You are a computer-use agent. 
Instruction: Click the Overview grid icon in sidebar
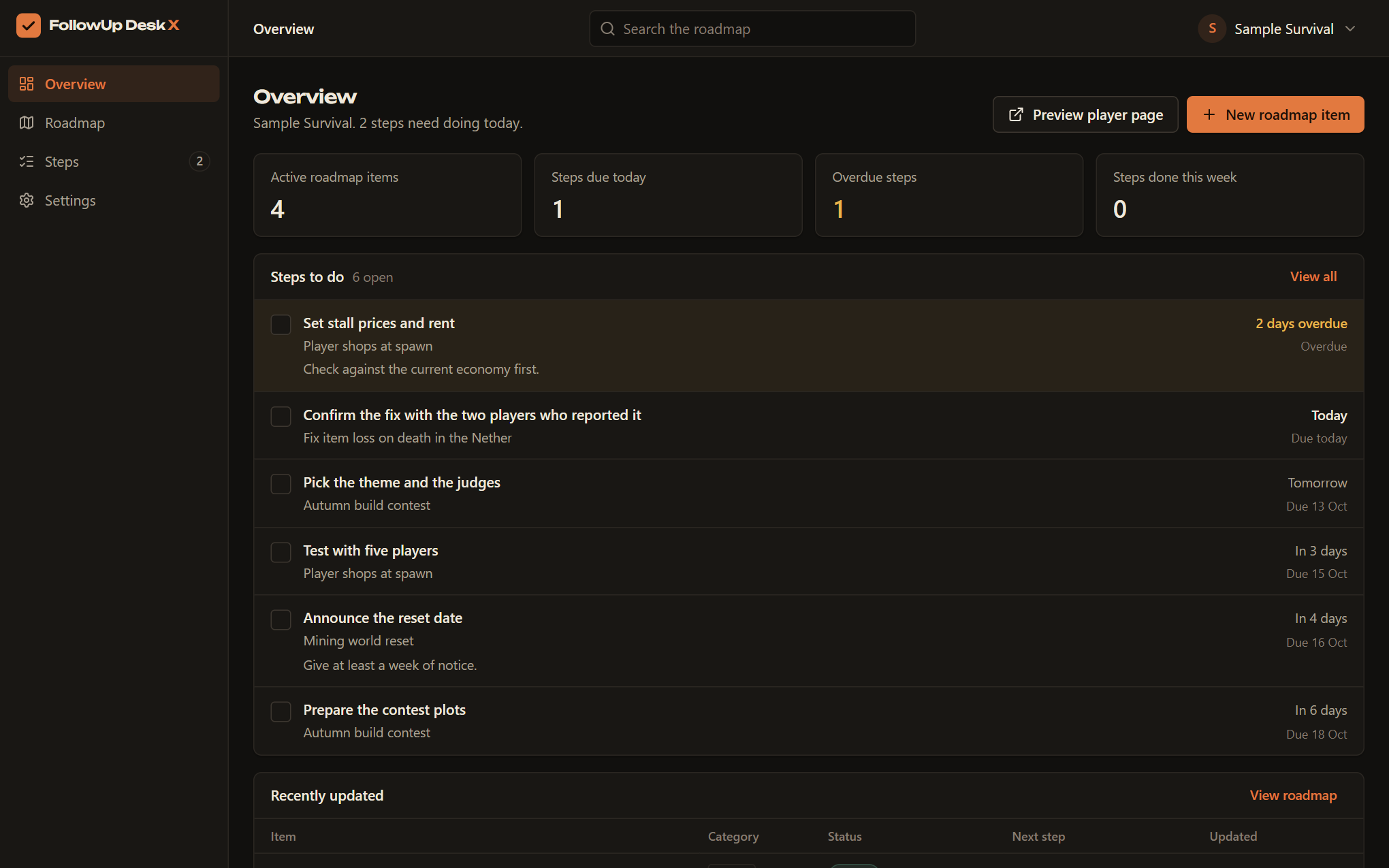click(27, 84)
